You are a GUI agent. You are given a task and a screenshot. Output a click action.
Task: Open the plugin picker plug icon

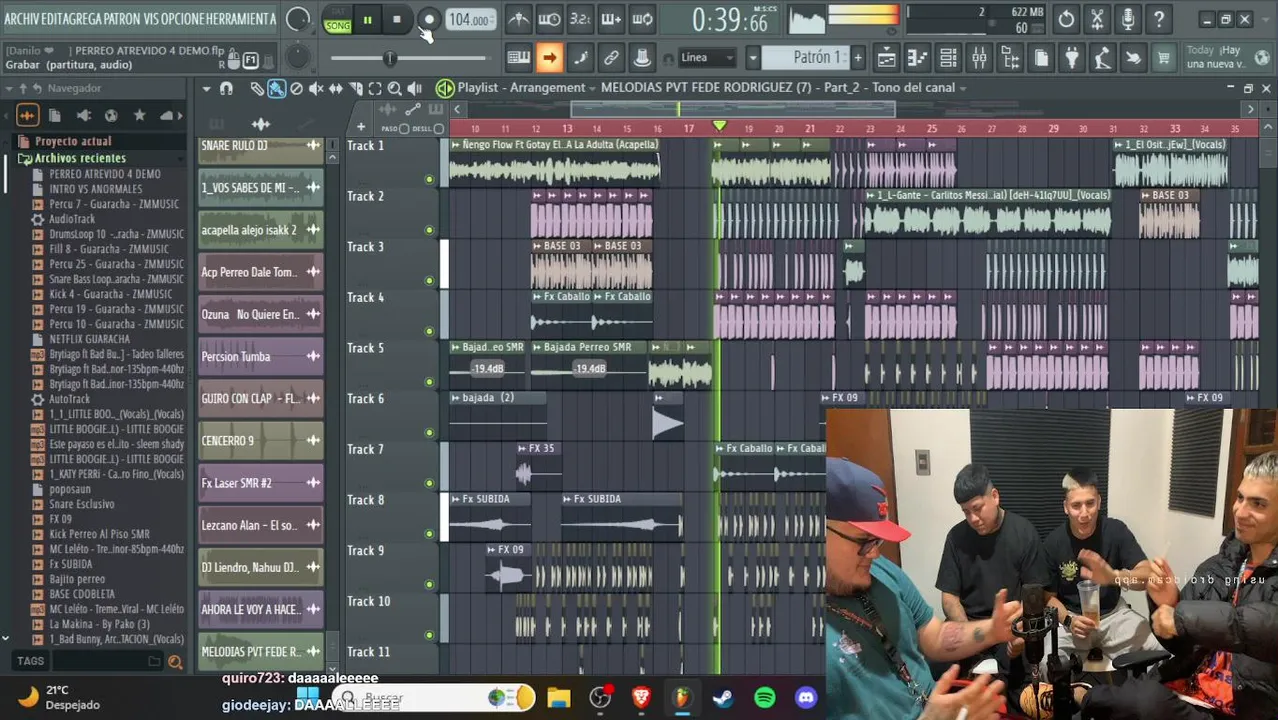pos(1072,58)
